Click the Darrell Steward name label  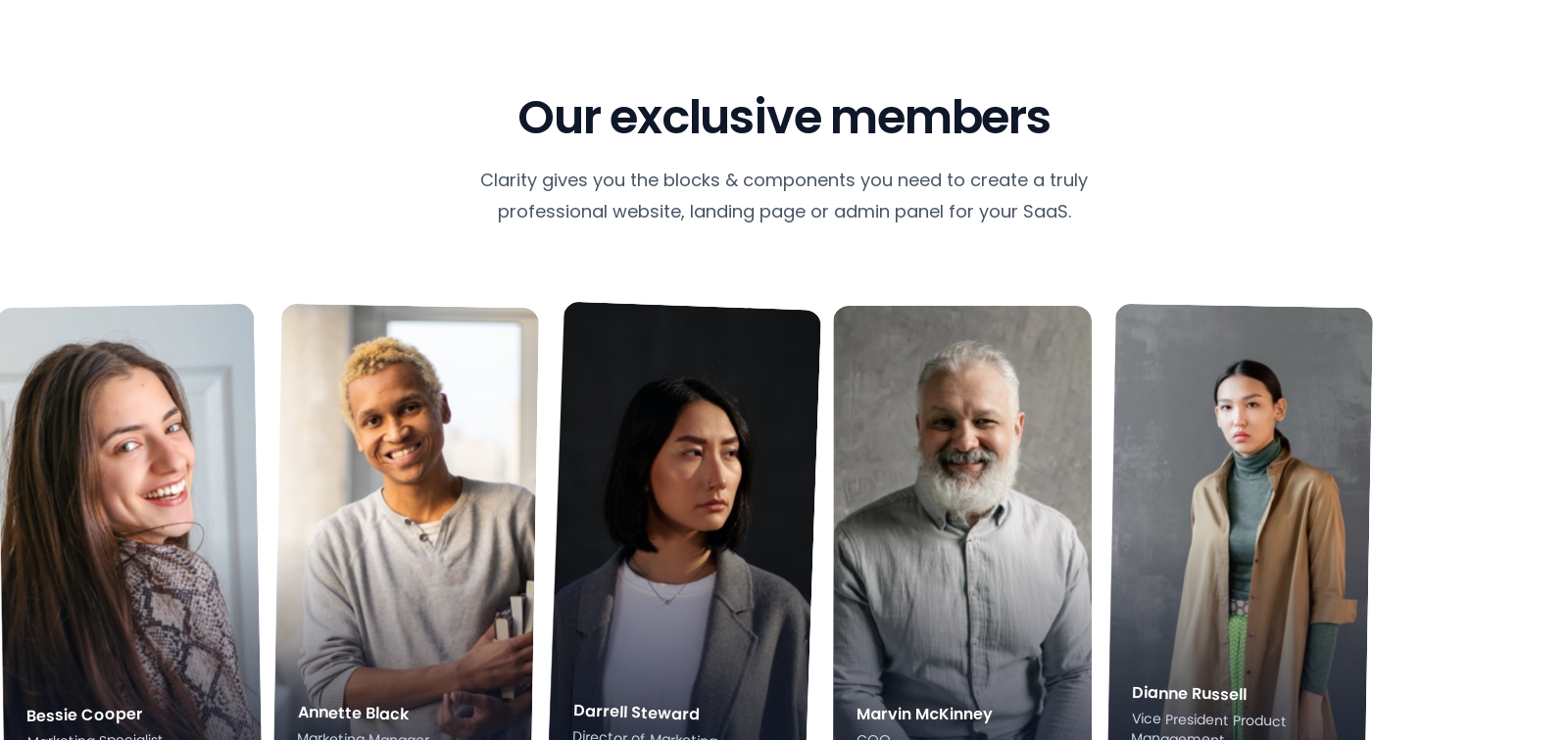(x=636, y=713)
